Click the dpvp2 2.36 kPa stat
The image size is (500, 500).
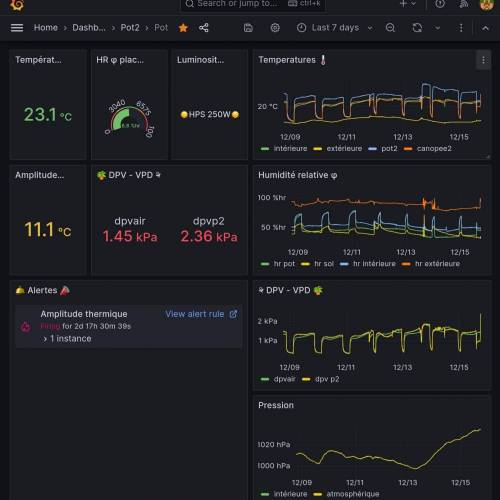(209, 230)
